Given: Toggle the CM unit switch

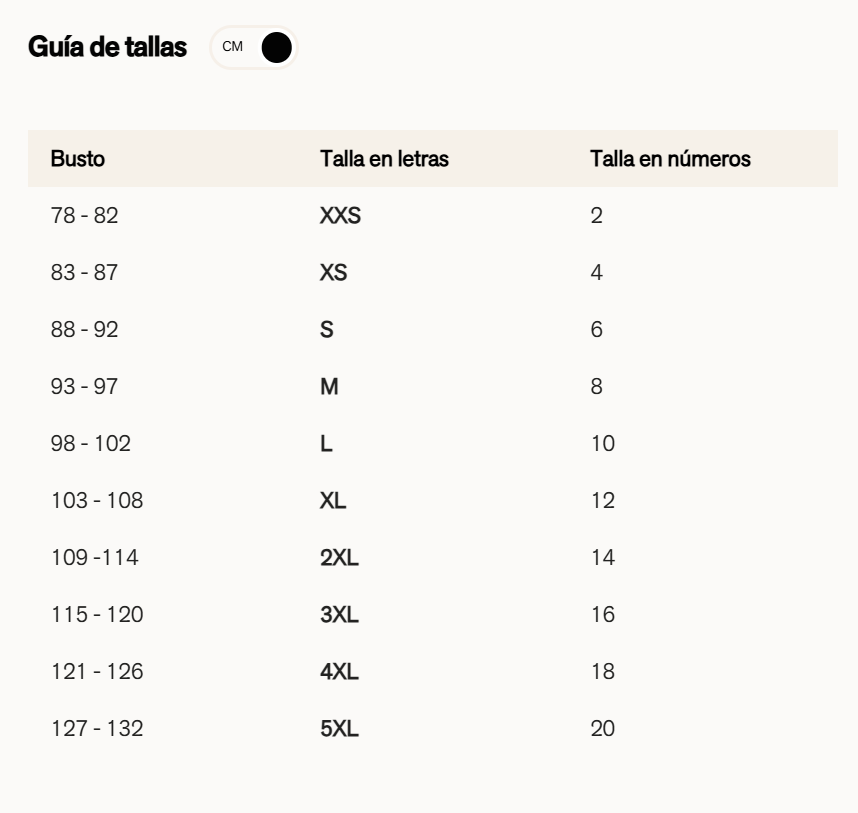Looking at the screenshot, I should [255, 47].
